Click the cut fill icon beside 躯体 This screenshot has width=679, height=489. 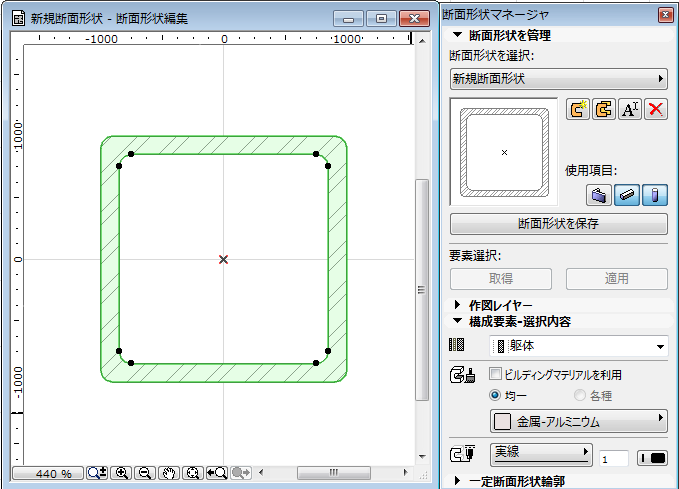(x=456, y=345)
